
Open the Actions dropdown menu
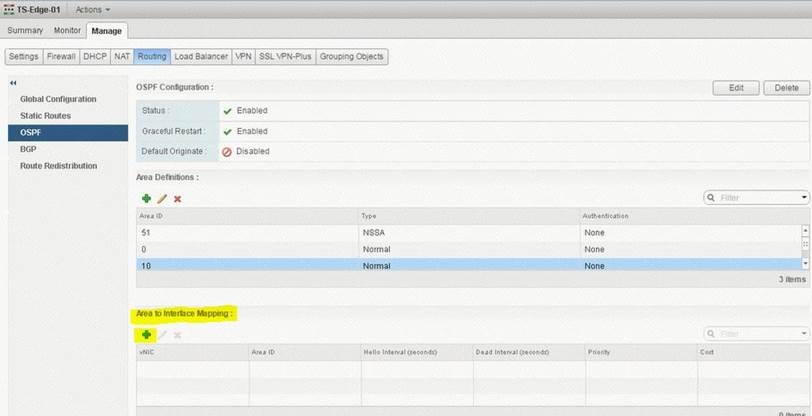(93, 9)
